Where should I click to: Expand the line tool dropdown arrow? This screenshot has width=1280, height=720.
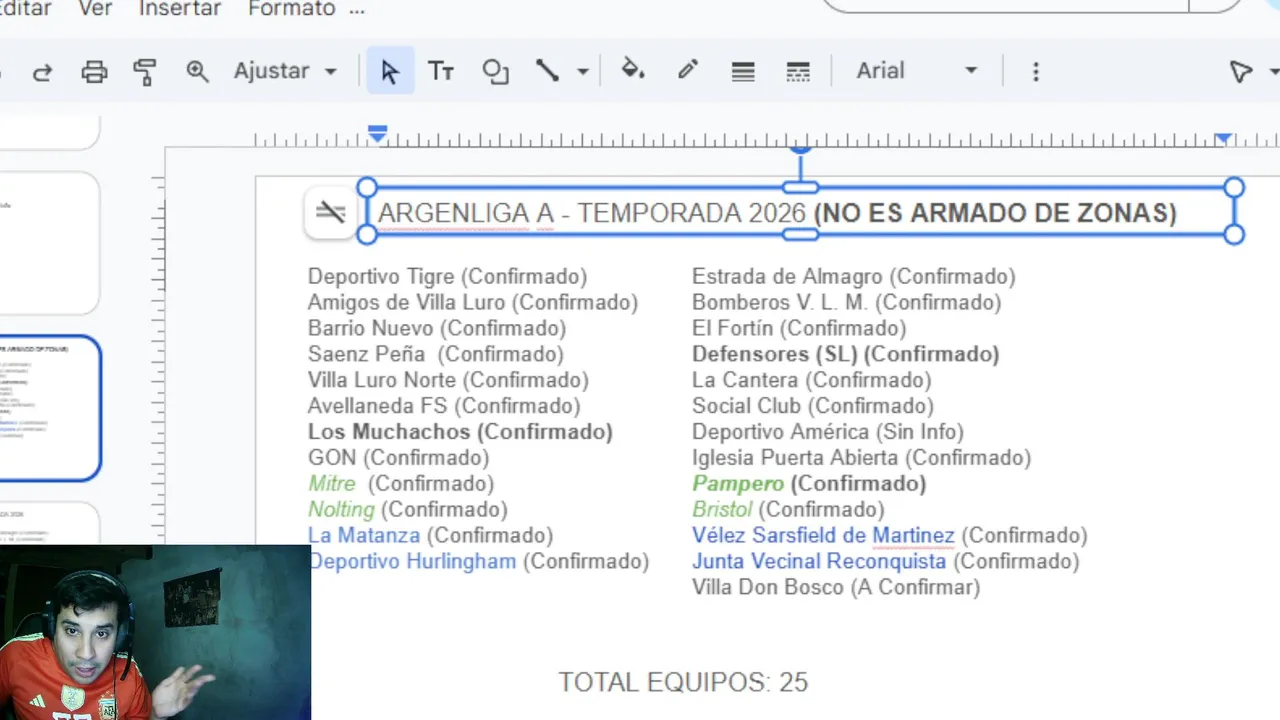[582, 72]
